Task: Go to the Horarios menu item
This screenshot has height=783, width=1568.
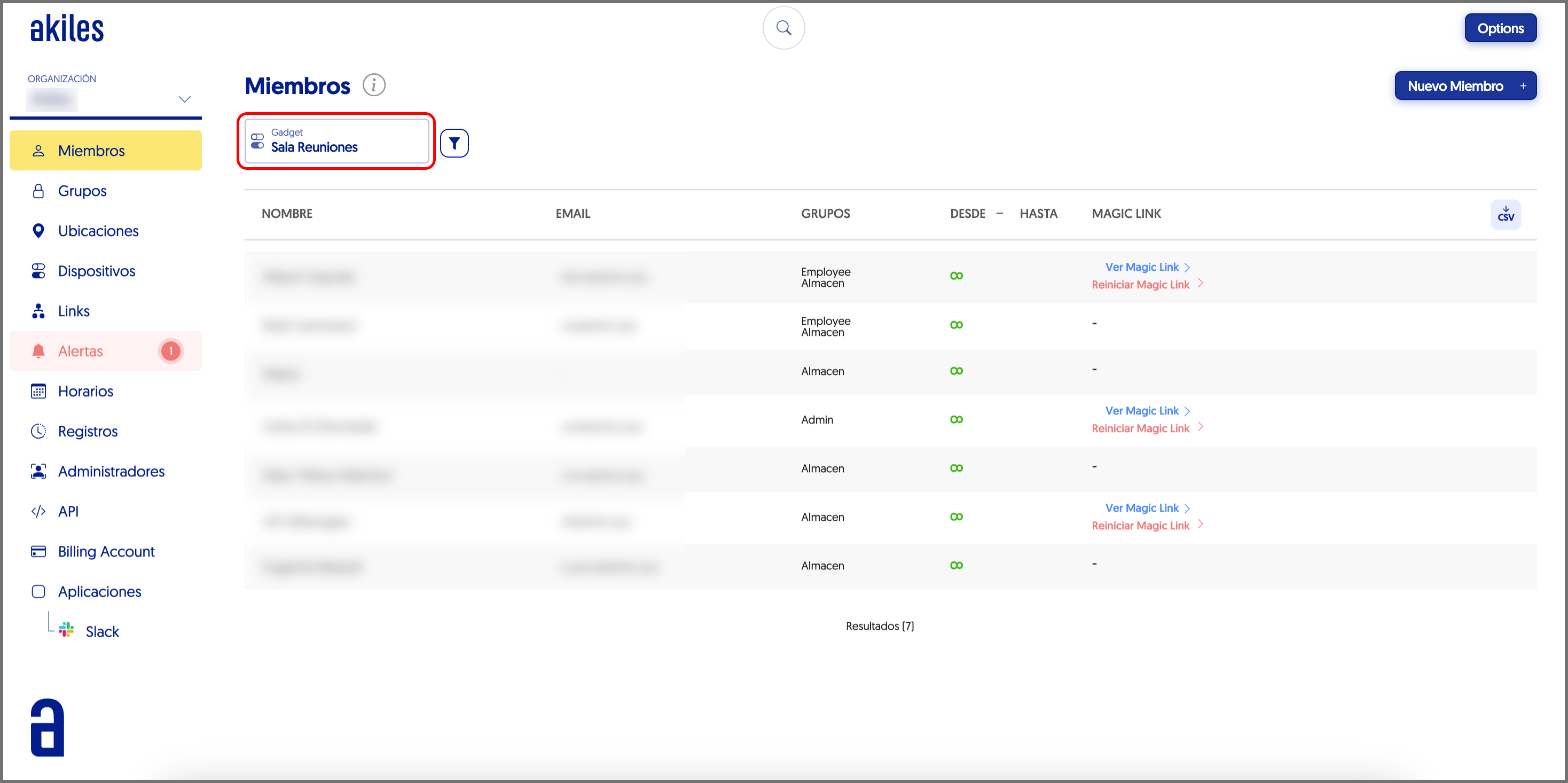Action: pyautogui.click(x=85, y=391)
